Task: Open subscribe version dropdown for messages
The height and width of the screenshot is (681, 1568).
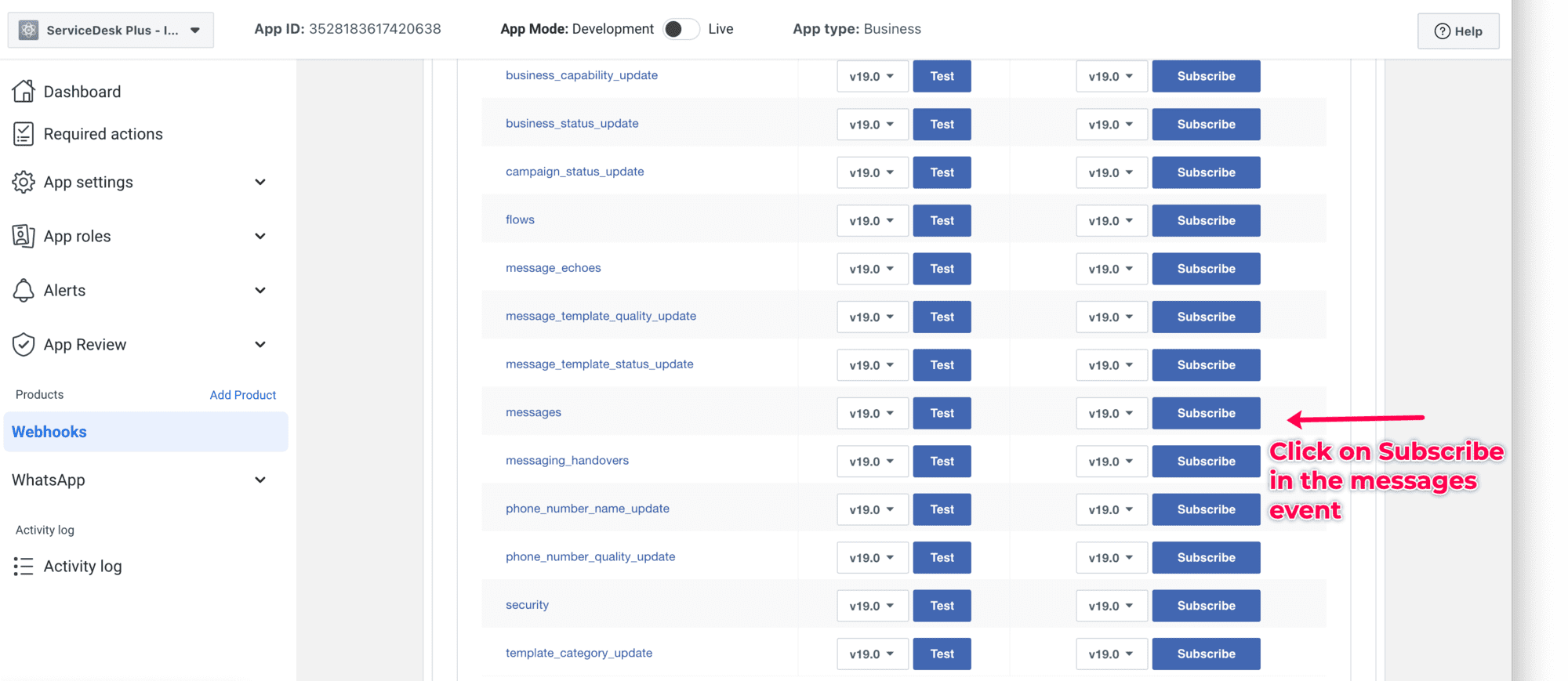Action: coord(1111,413)
